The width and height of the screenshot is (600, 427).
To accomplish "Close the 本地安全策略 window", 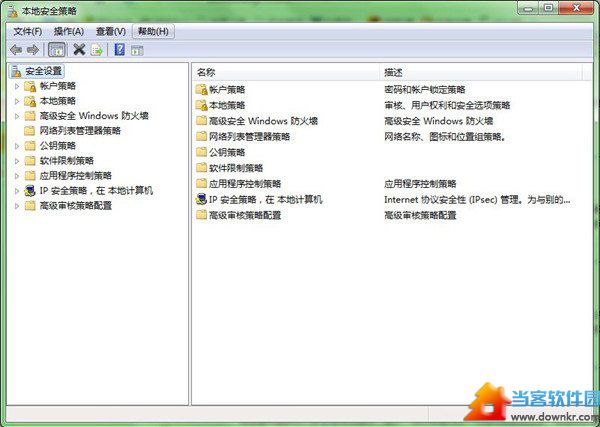I will [577, 8].
